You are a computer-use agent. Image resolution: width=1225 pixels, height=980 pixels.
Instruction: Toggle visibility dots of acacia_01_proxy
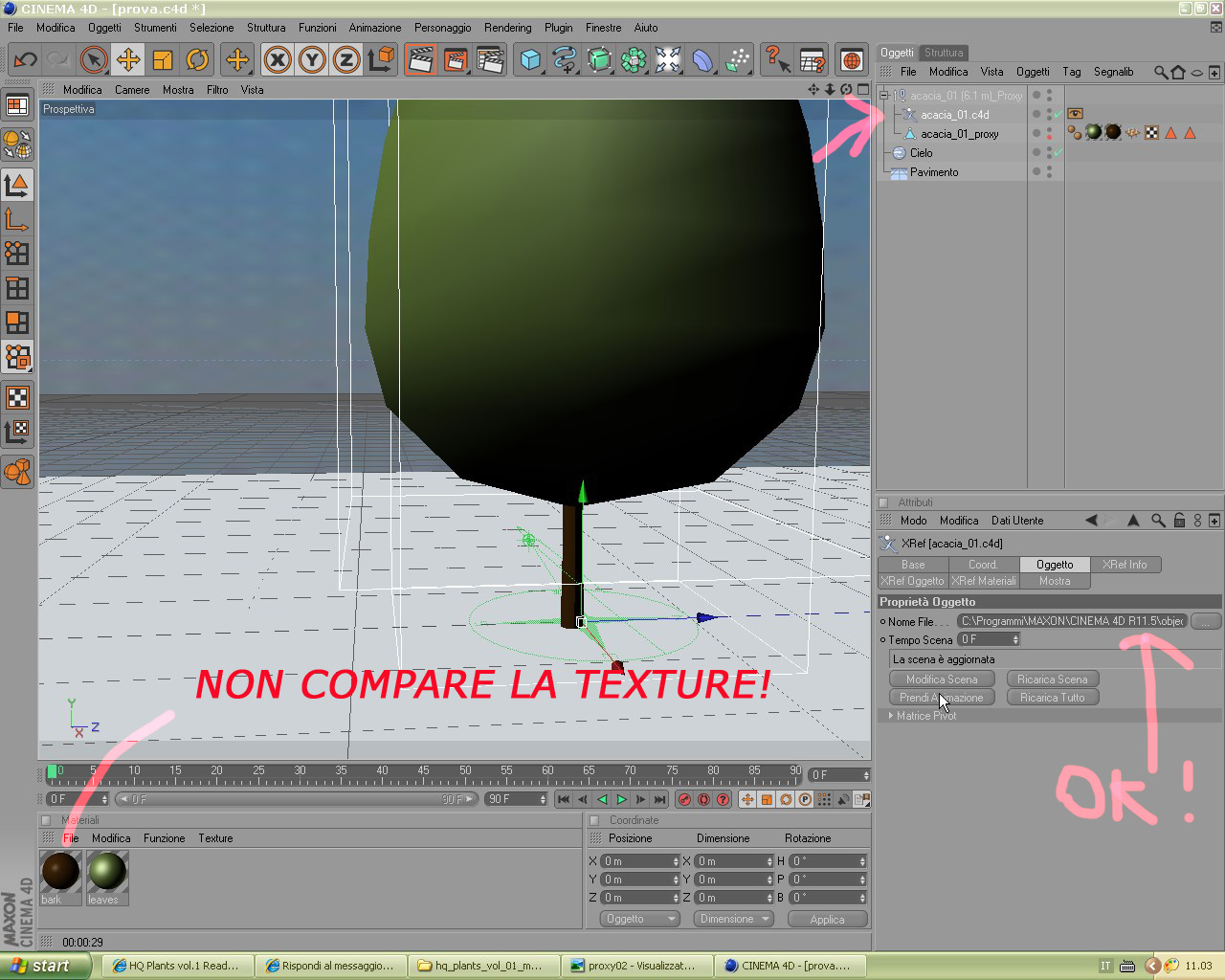[x=1049, y=134]
